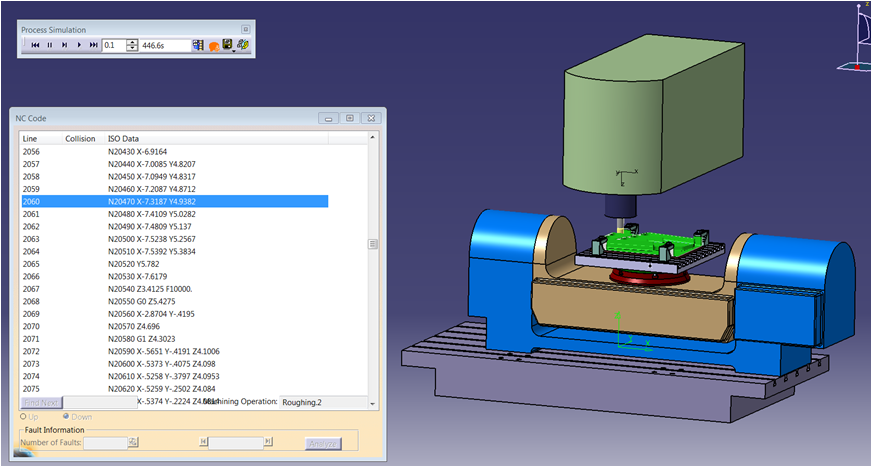
Task: Select the Down search direction radio button
Action: [67, 416]
